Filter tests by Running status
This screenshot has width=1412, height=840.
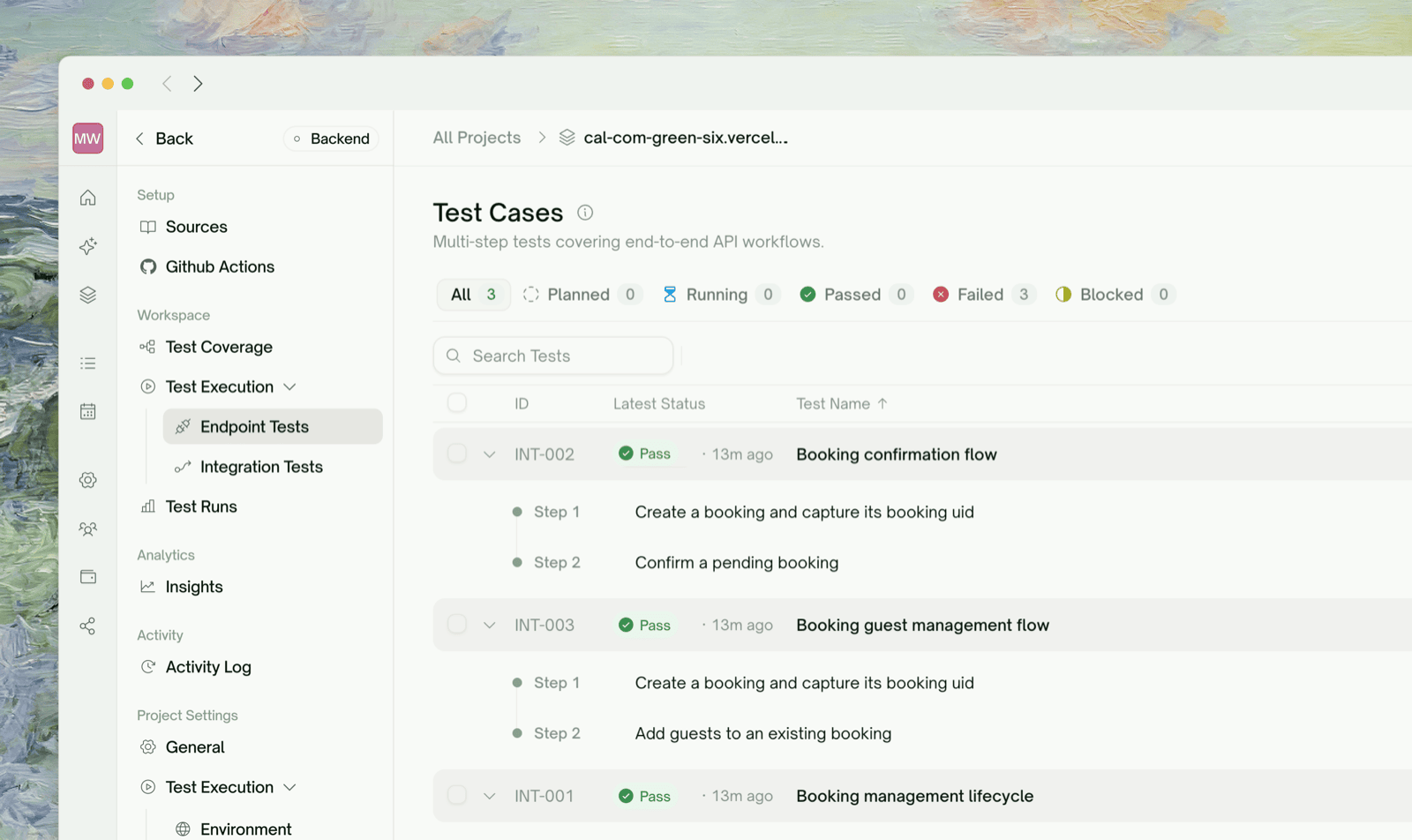click(720, 295)
